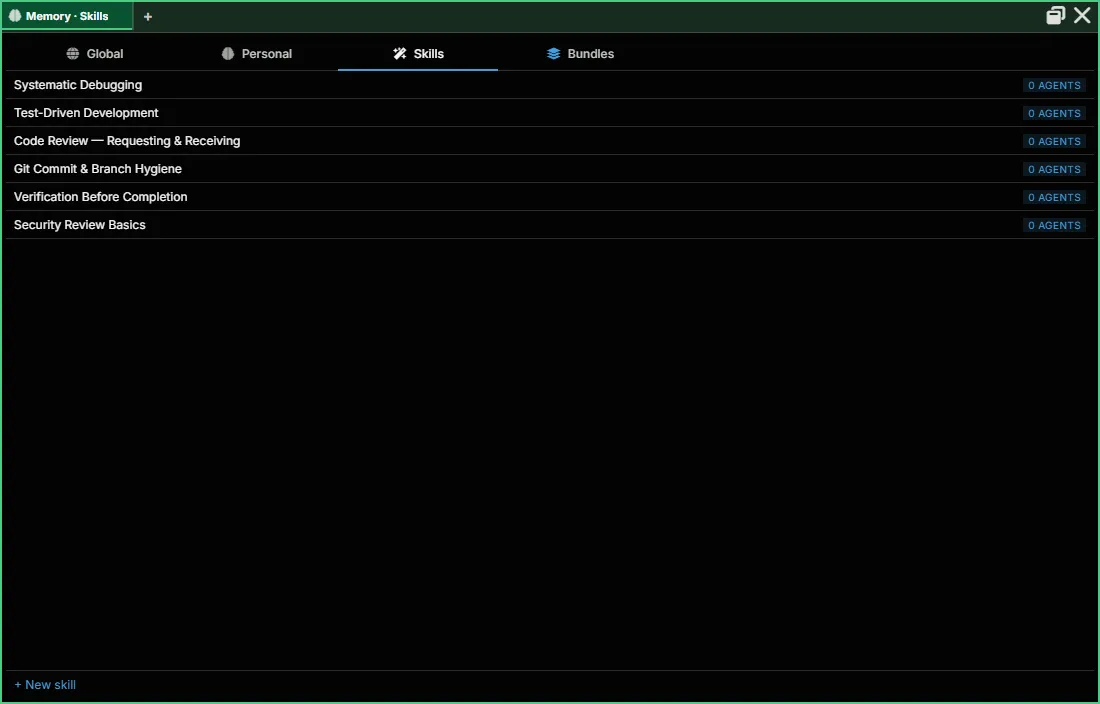1100x704 pixels.
Task: Click agents badge for Security Review Basics
Action: pyautogui.click(x=1054, y=226)
